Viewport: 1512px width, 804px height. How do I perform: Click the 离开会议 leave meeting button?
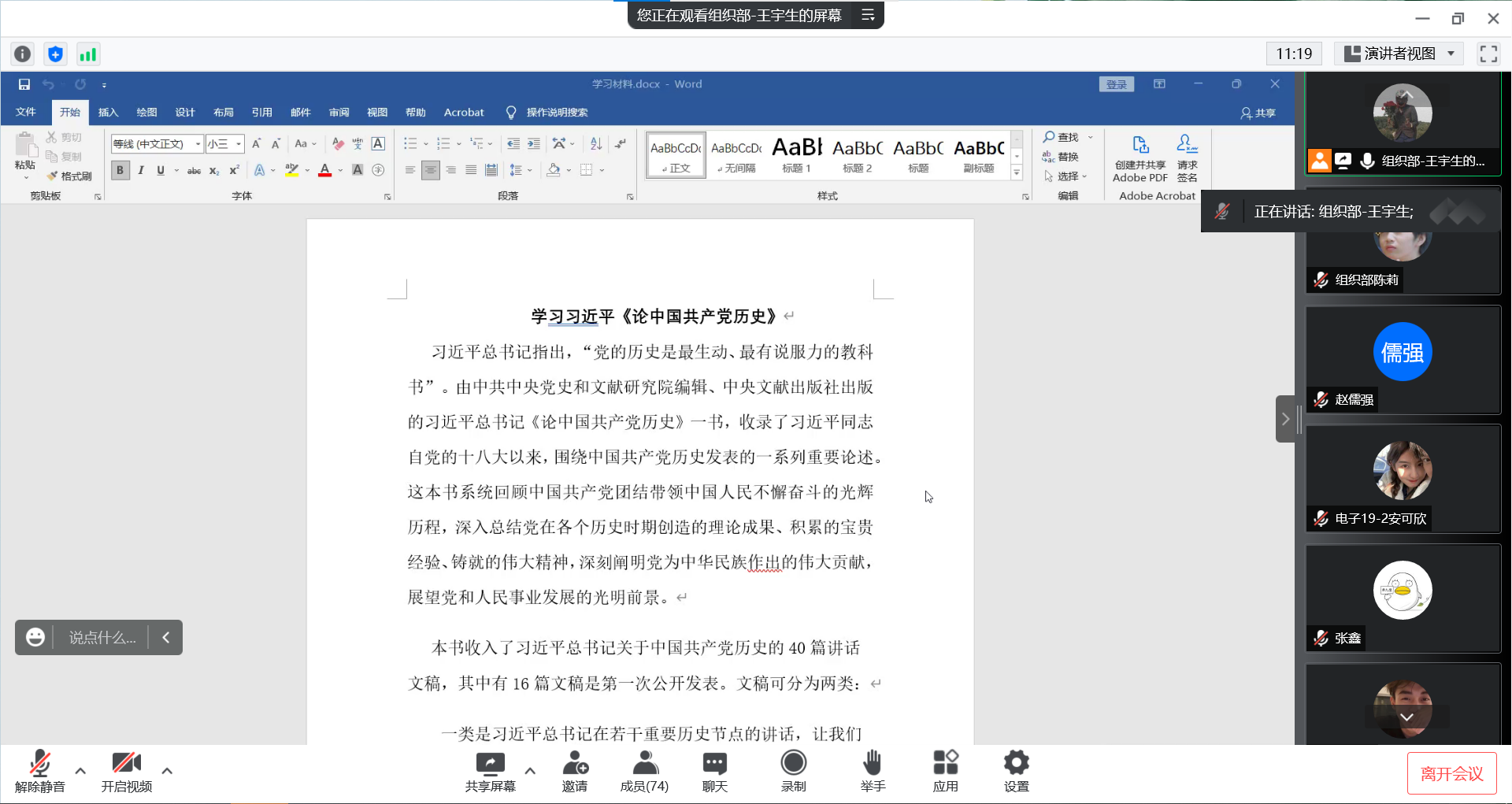click(x=1451, y=774)
